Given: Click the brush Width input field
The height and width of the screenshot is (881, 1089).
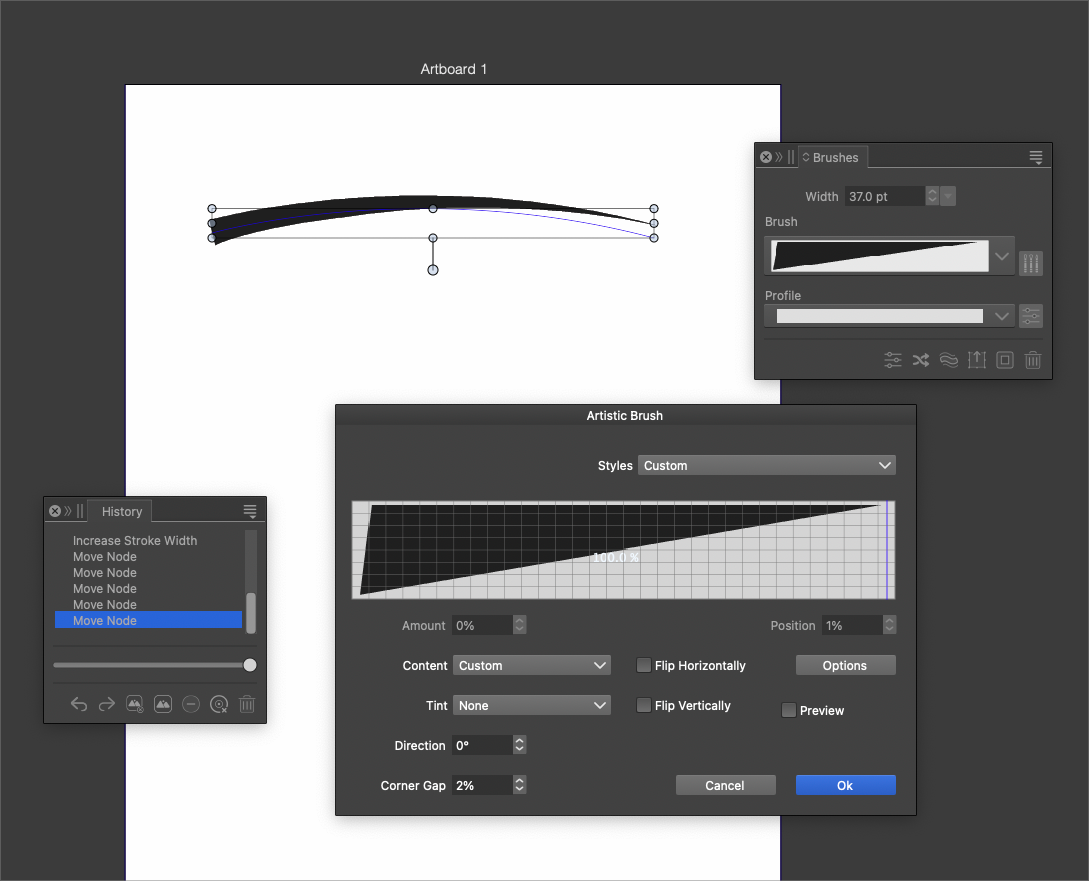Looking at the screenshot, I should pyautogui.click(x=884, y=197).
